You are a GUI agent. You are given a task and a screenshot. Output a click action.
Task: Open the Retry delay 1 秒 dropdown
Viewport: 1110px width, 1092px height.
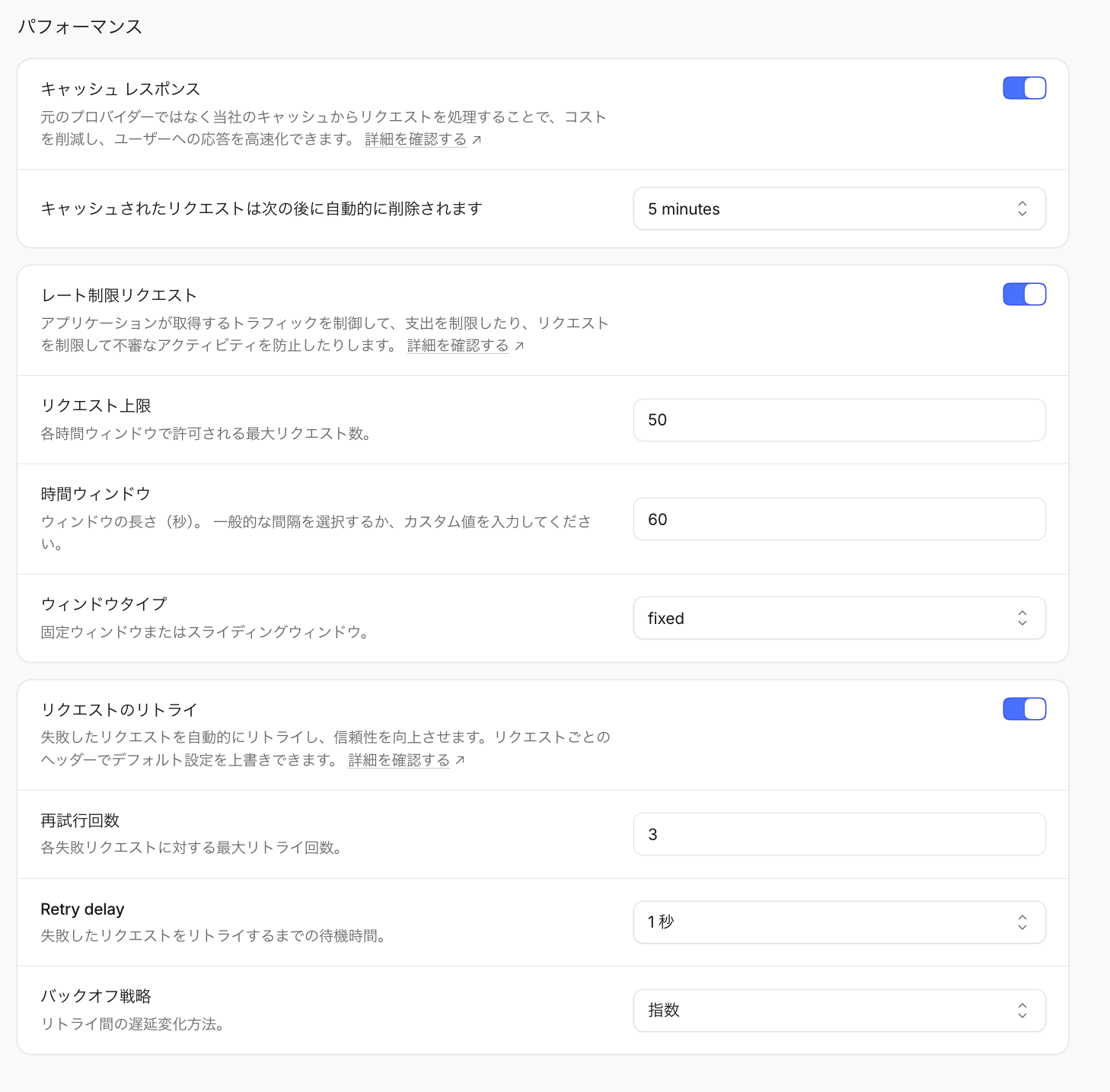click(839, 922)
